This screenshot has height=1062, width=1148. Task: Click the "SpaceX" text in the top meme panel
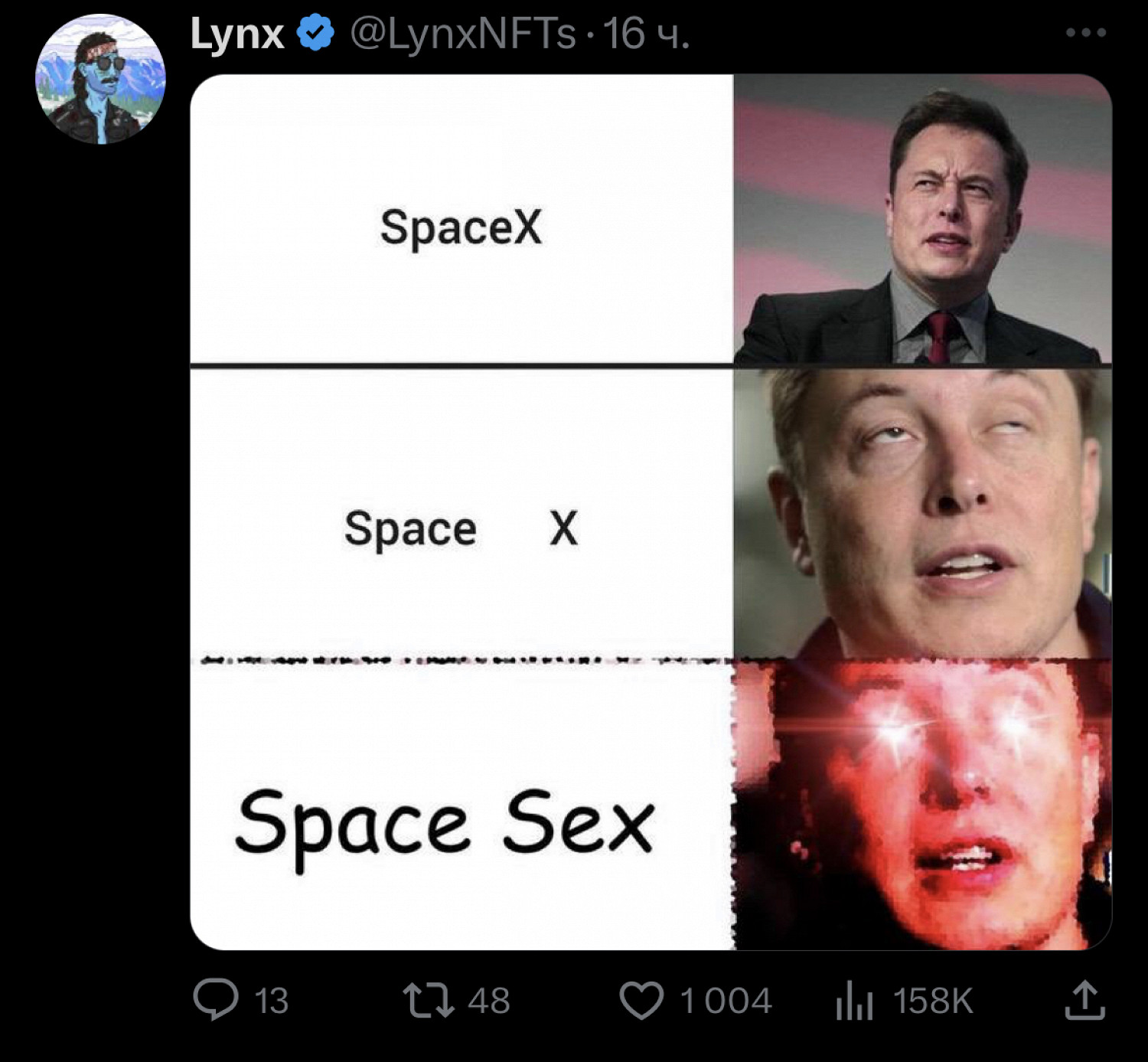click(x=461, y=227)
